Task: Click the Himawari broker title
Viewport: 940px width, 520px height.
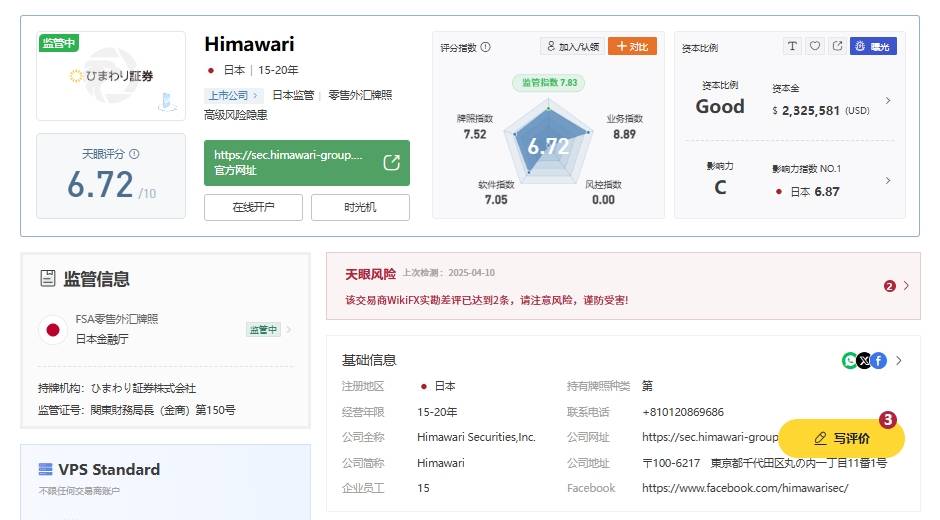Action: coord(249,44)
